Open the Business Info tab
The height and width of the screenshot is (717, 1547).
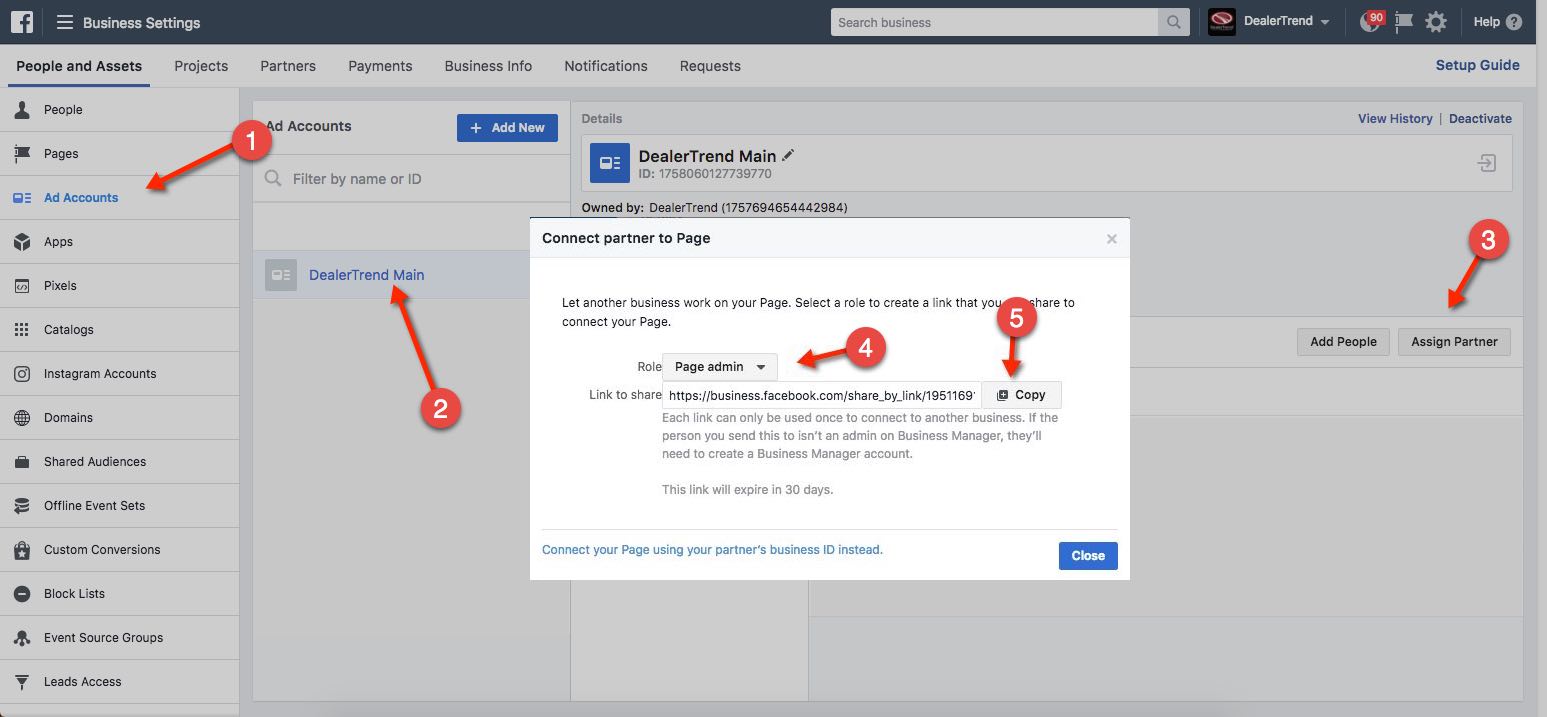pos(488,66)
